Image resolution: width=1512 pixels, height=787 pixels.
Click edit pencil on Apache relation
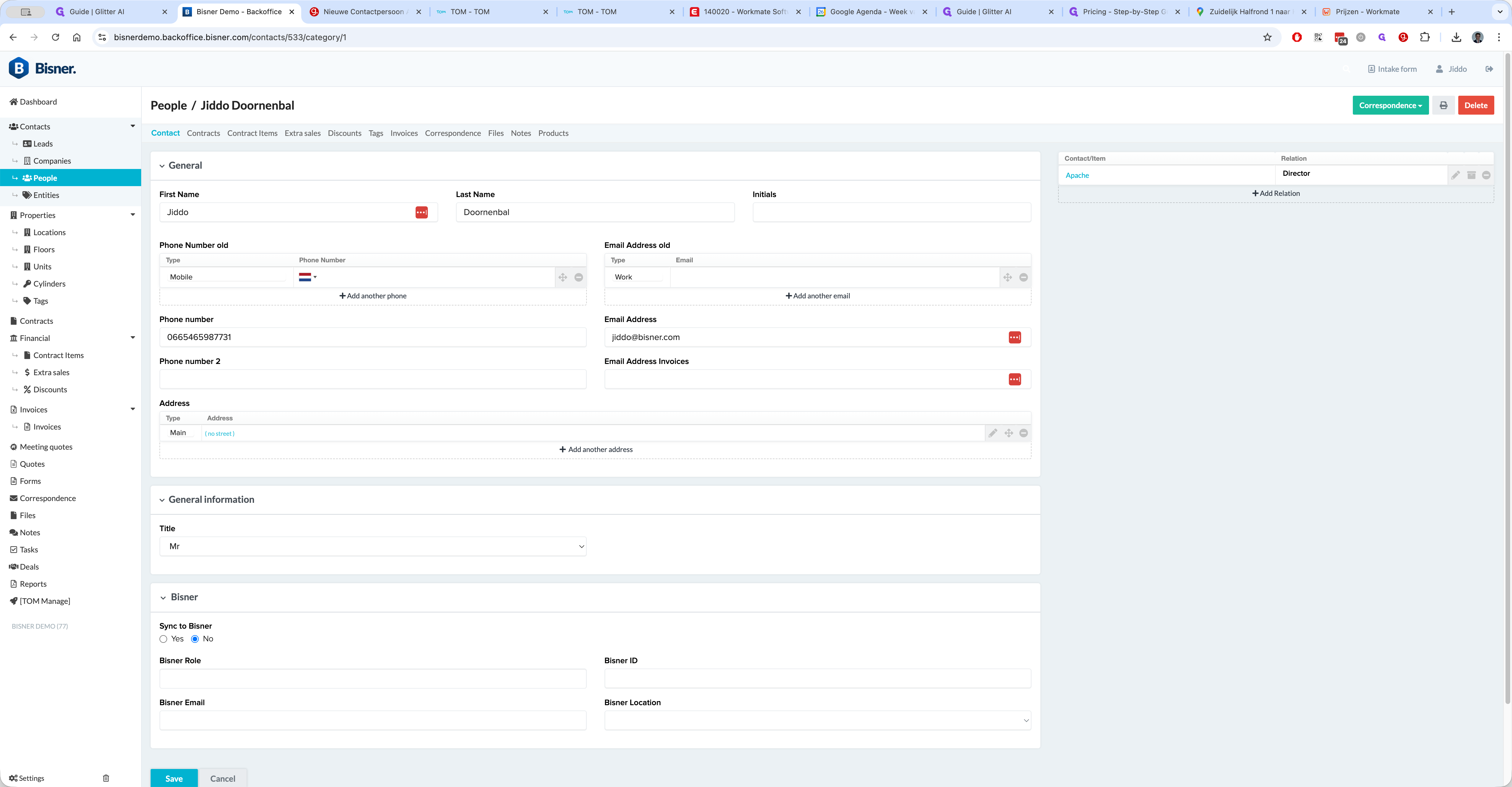1456,175
